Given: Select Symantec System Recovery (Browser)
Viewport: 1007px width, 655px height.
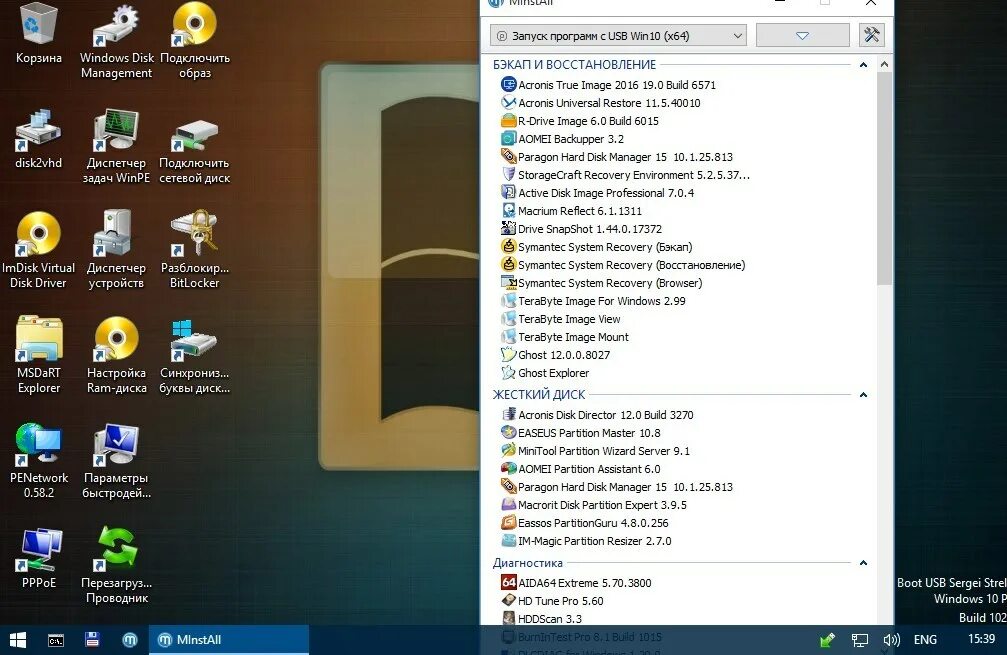Looking at the screenshot, I should pos(601,283).
